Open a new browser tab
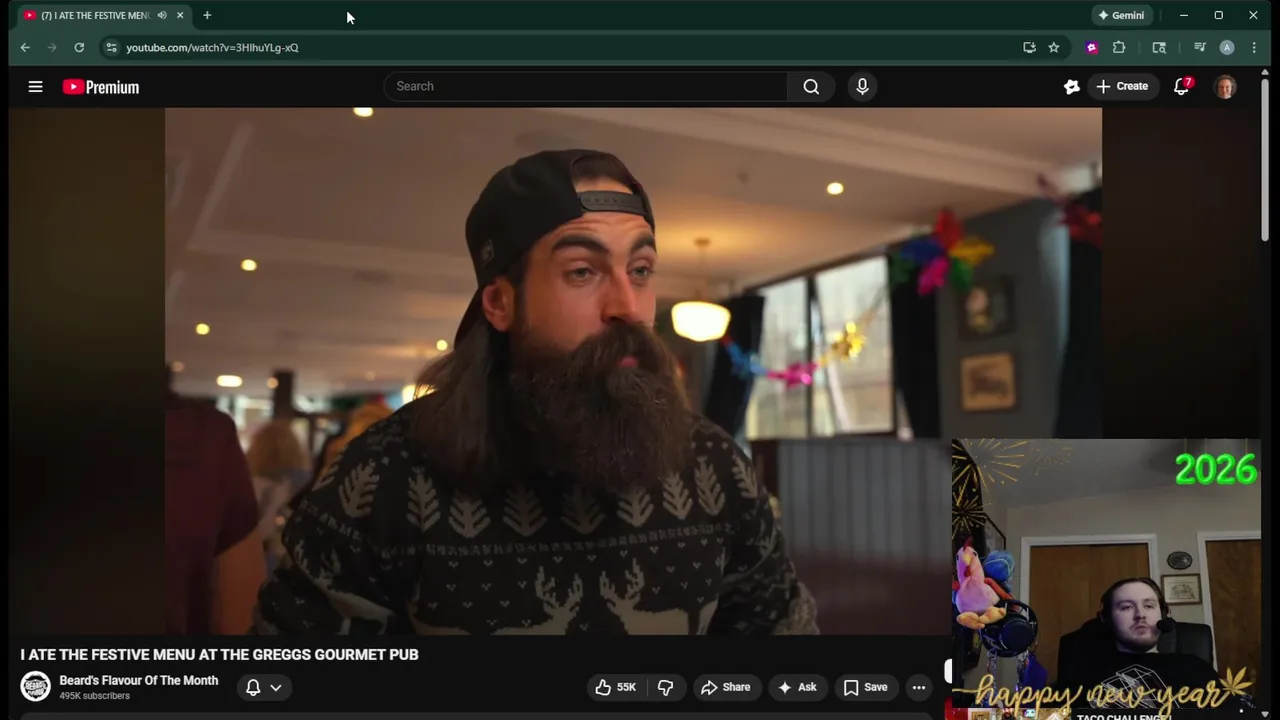 pos(207,15)
